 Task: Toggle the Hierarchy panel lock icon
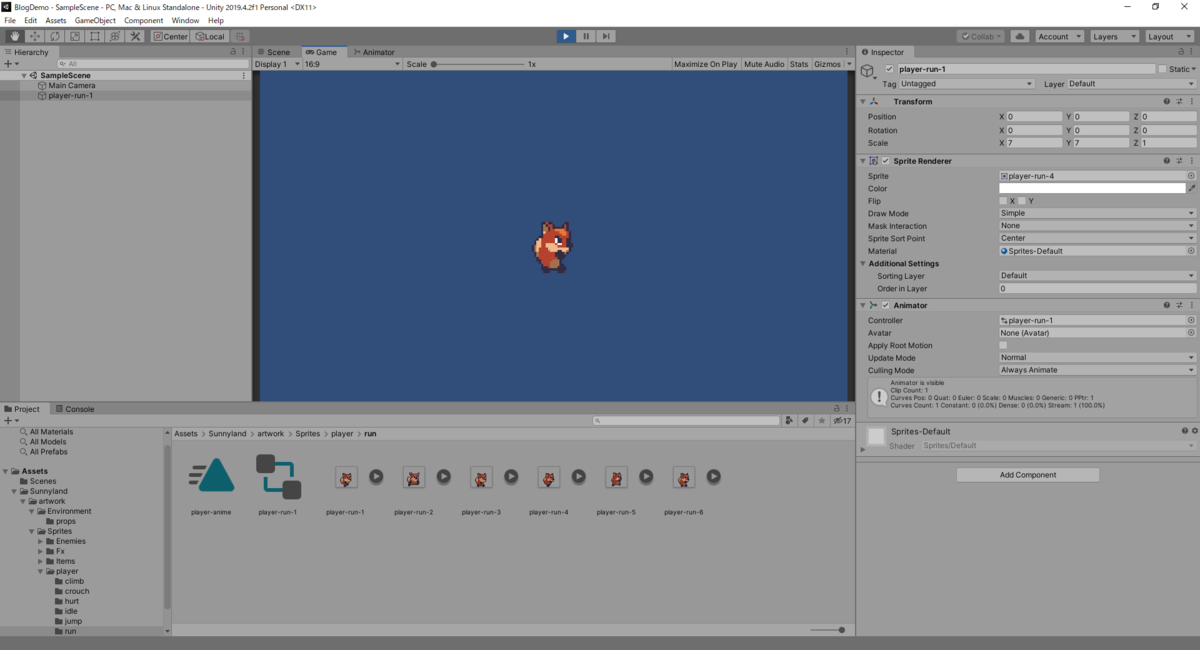pos(233,52)
